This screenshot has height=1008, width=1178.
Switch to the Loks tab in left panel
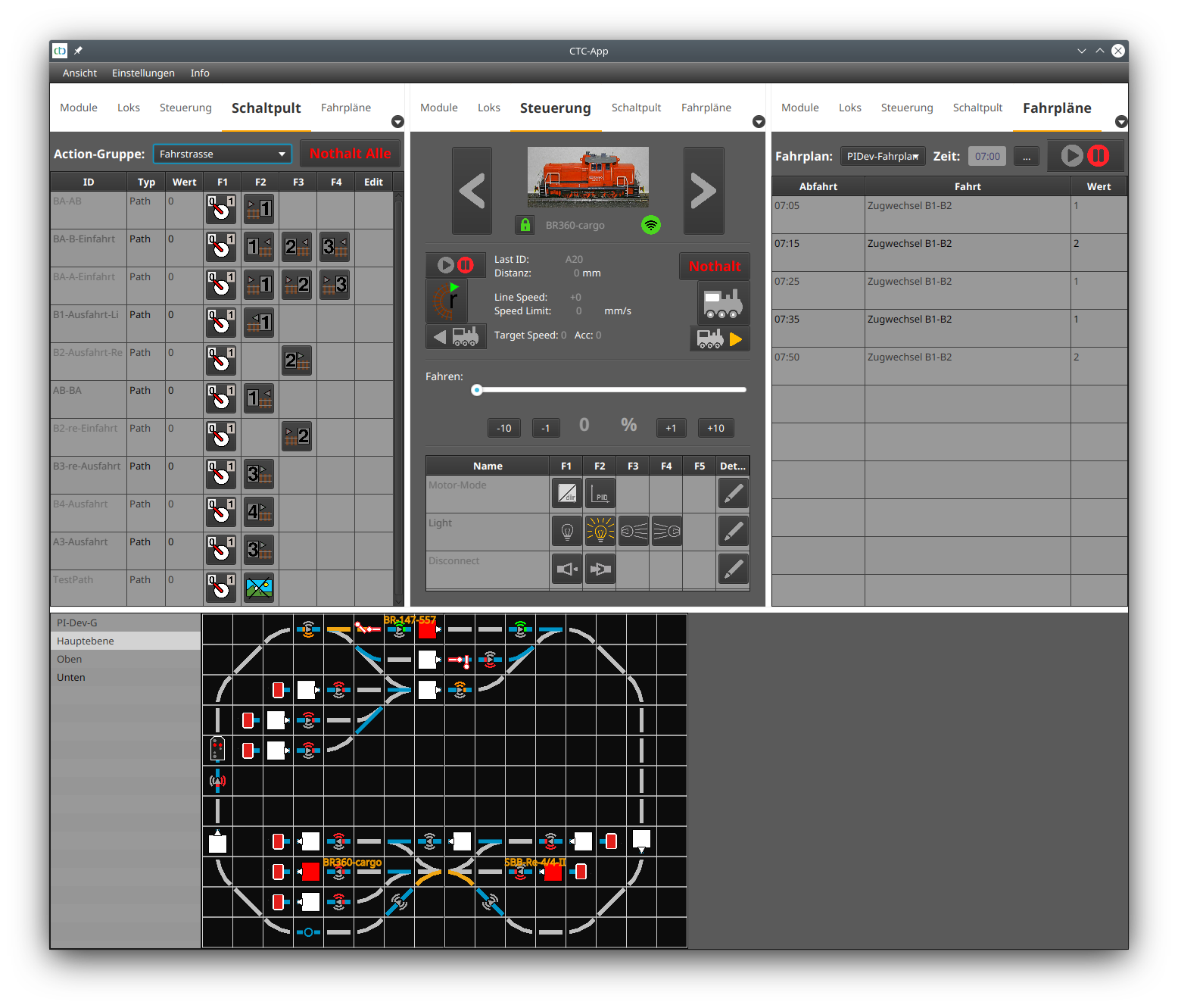tap(129, 108)
